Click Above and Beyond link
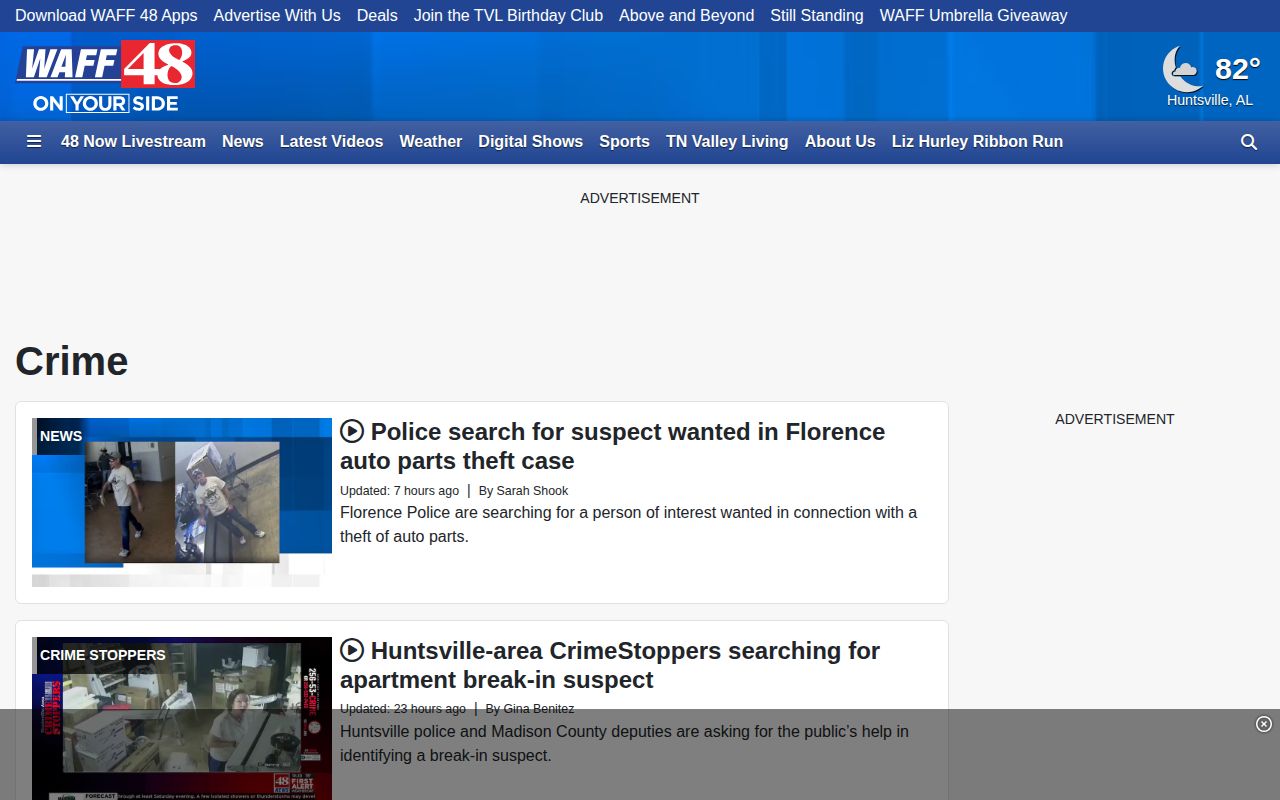This screenshot has height=800, width=1280. click(x=686, y=16)
